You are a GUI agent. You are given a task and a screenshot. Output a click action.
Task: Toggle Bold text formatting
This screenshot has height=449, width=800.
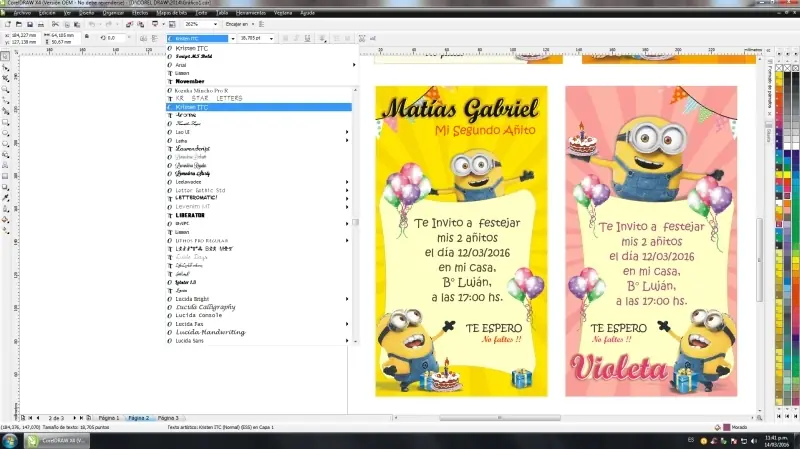tap(285, 38)
